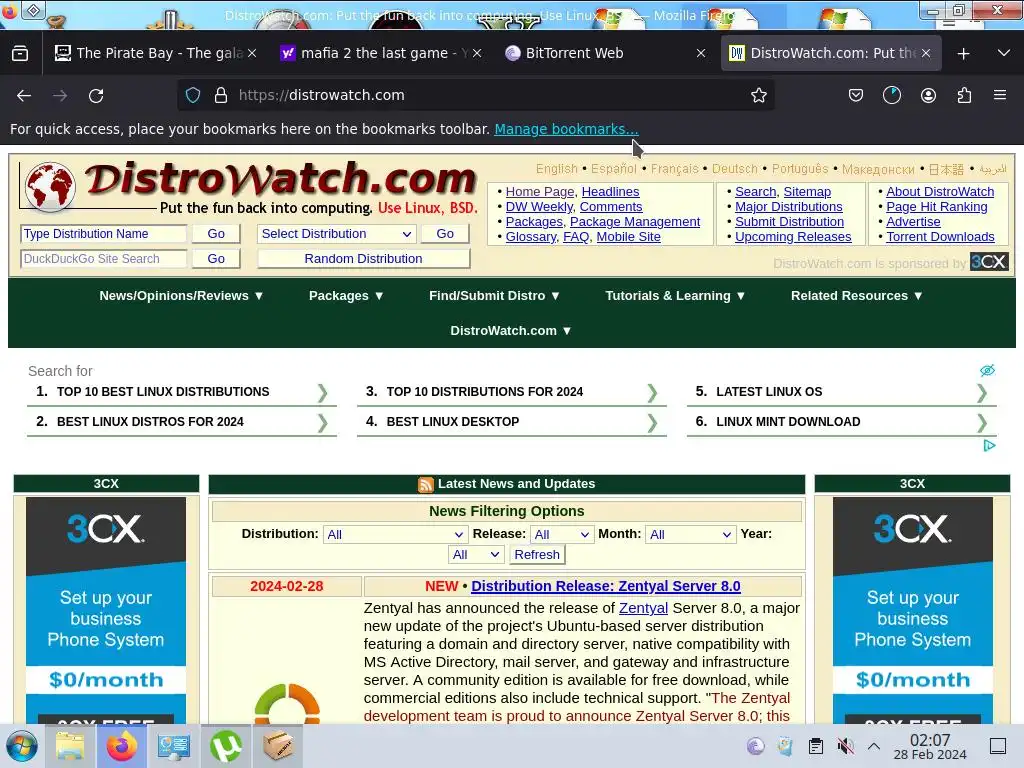Open a new tab with plus icon
This screenshot has width=1024, height=768.
pyautogui.click(x=963, y=54)
